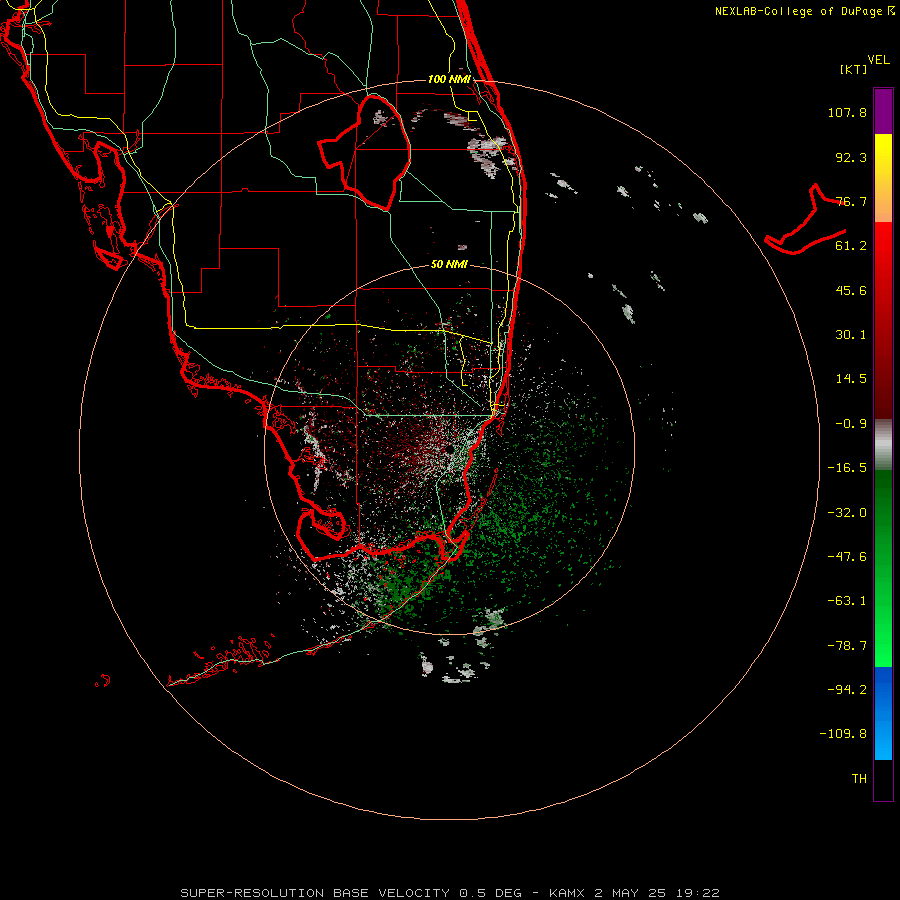Click the 100 NMI range ring label
This screenshot has height=900, width=900.
(x=449, y=79)
